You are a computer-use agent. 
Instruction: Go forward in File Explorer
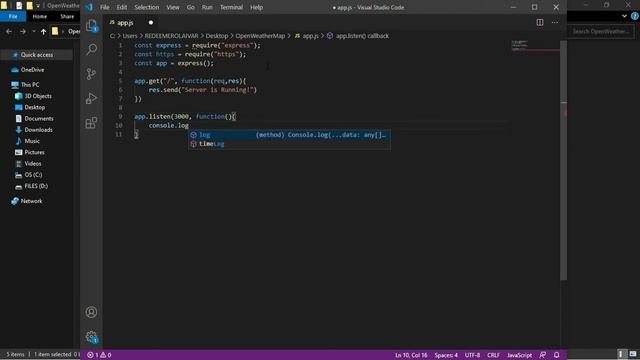23,31
